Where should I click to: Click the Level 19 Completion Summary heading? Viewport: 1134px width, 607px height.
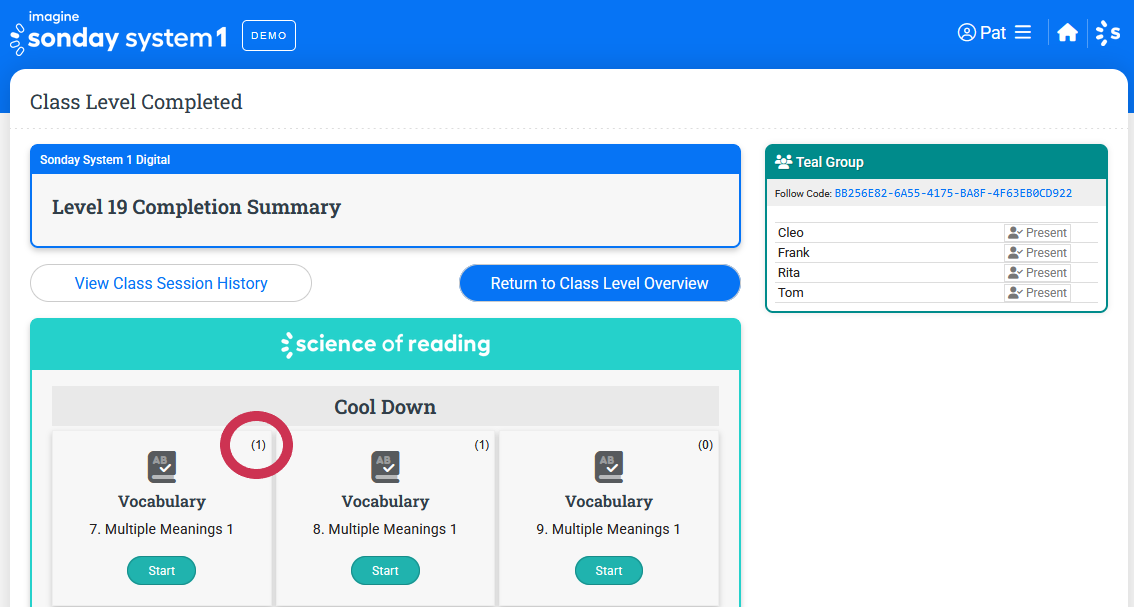point(196,207)
